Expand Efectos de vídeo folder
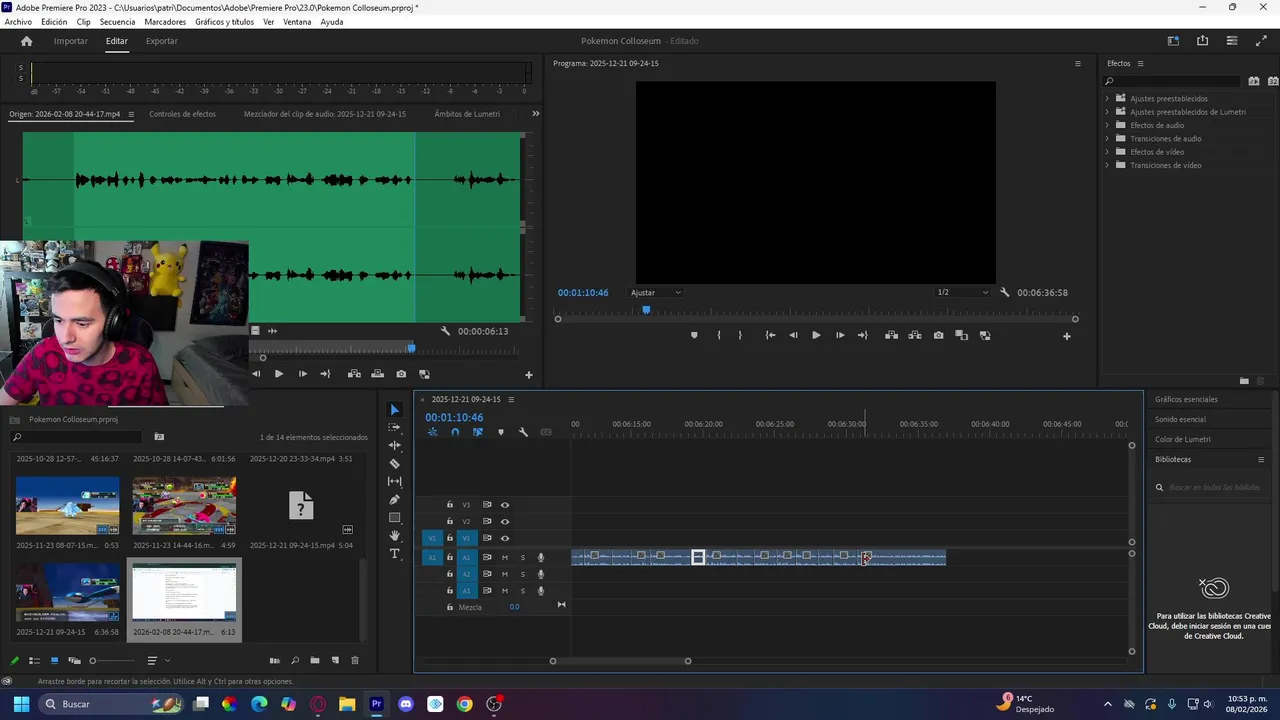This screenshot has height=720, width=1280. [x=1107, y=152]
